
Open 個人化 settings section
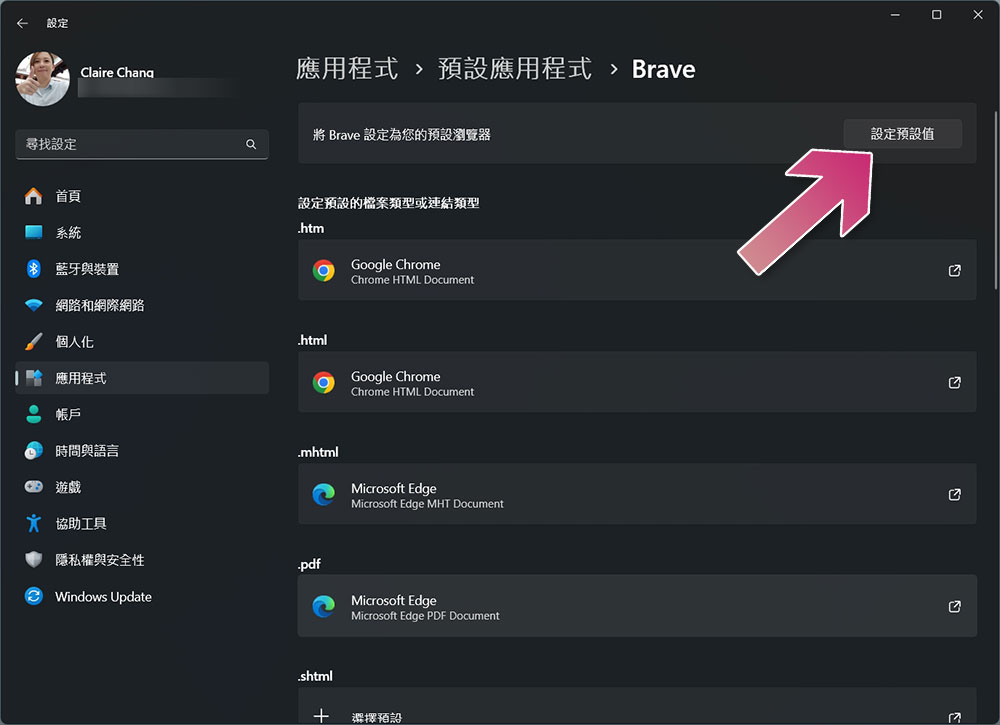[142, 341]
